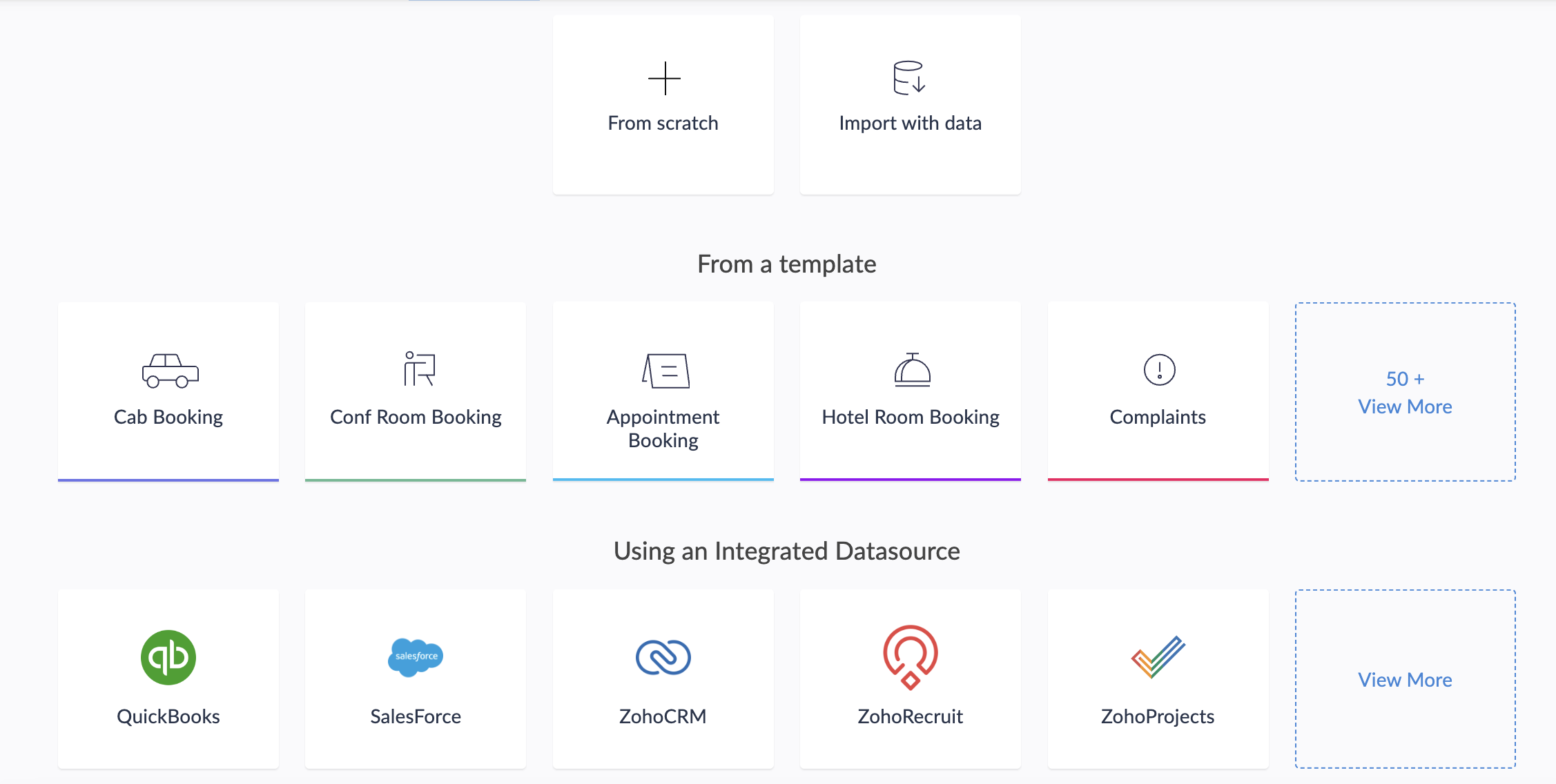Click the Hotel Room Booking label

[911, 418]
